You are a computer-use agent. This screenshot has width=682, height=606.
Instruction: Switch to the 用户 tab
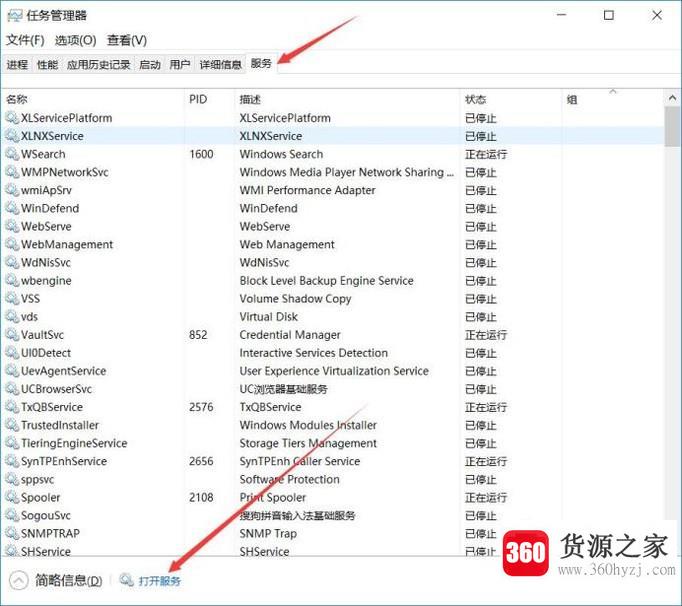(180, 64)
